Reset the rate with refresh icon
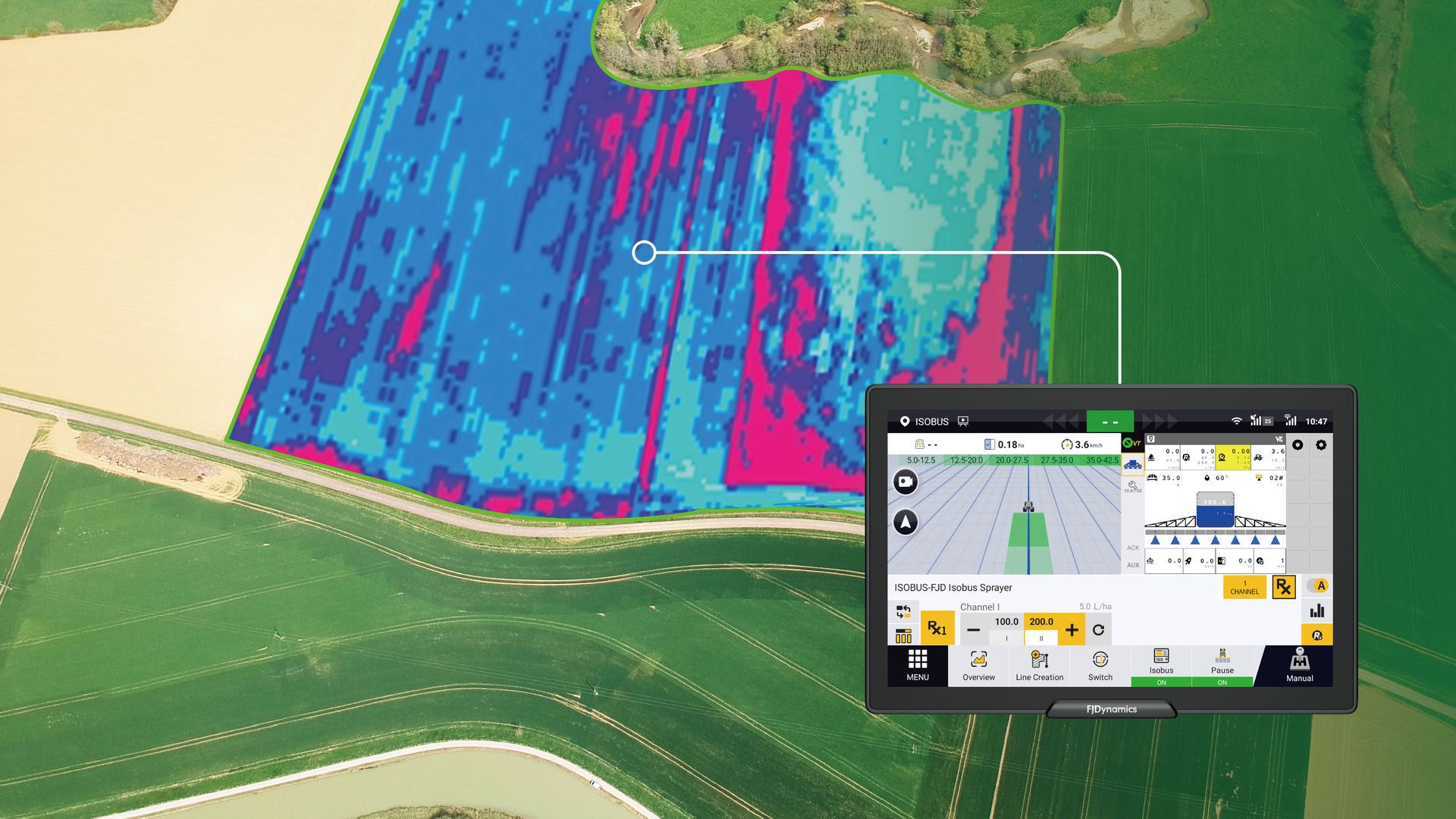Viewport: 1456px width, 819px height. click(1098, 630)
